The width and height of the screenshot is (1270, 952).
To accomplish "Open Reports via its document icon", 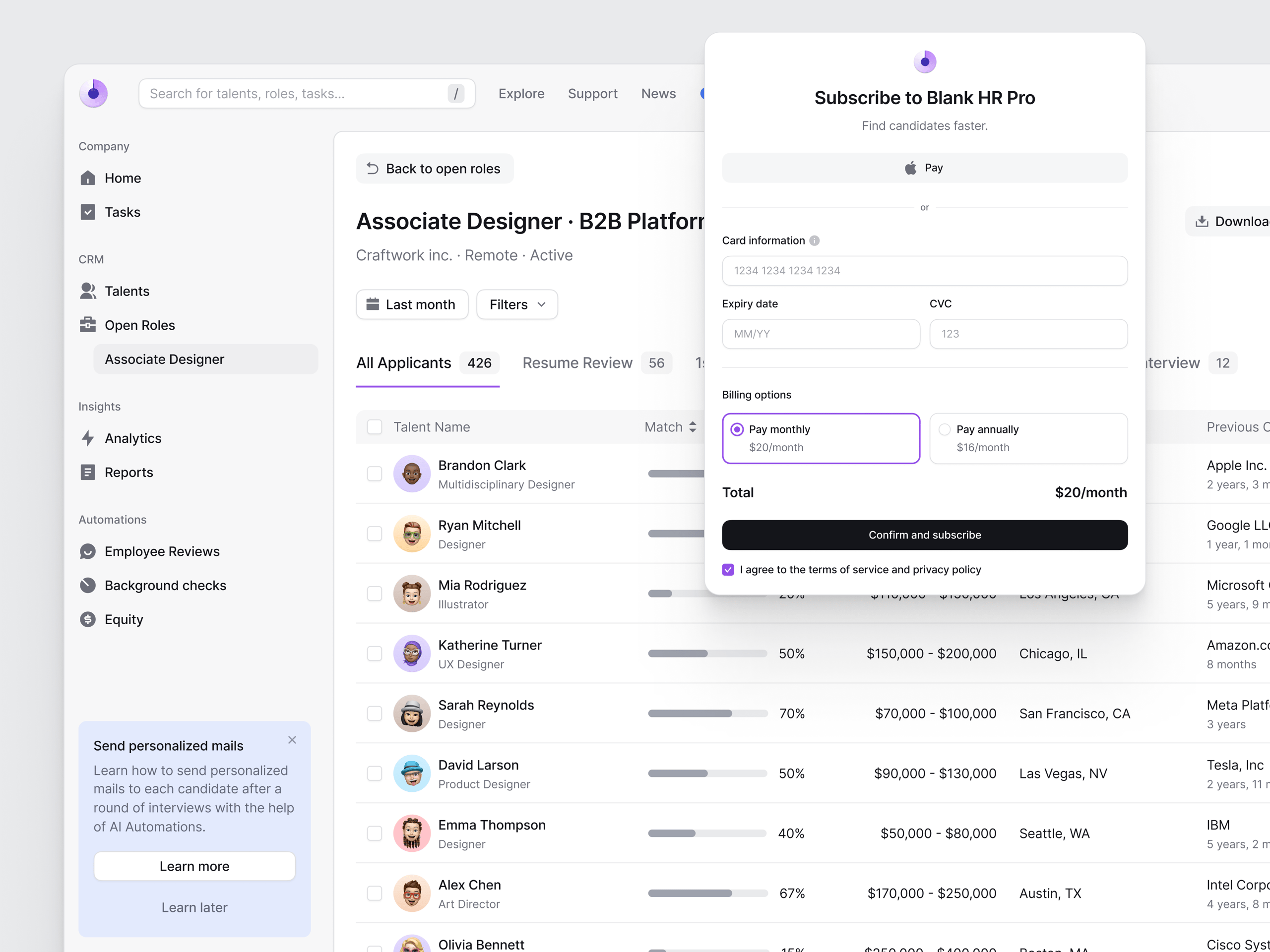I will (x=88, y=472).
